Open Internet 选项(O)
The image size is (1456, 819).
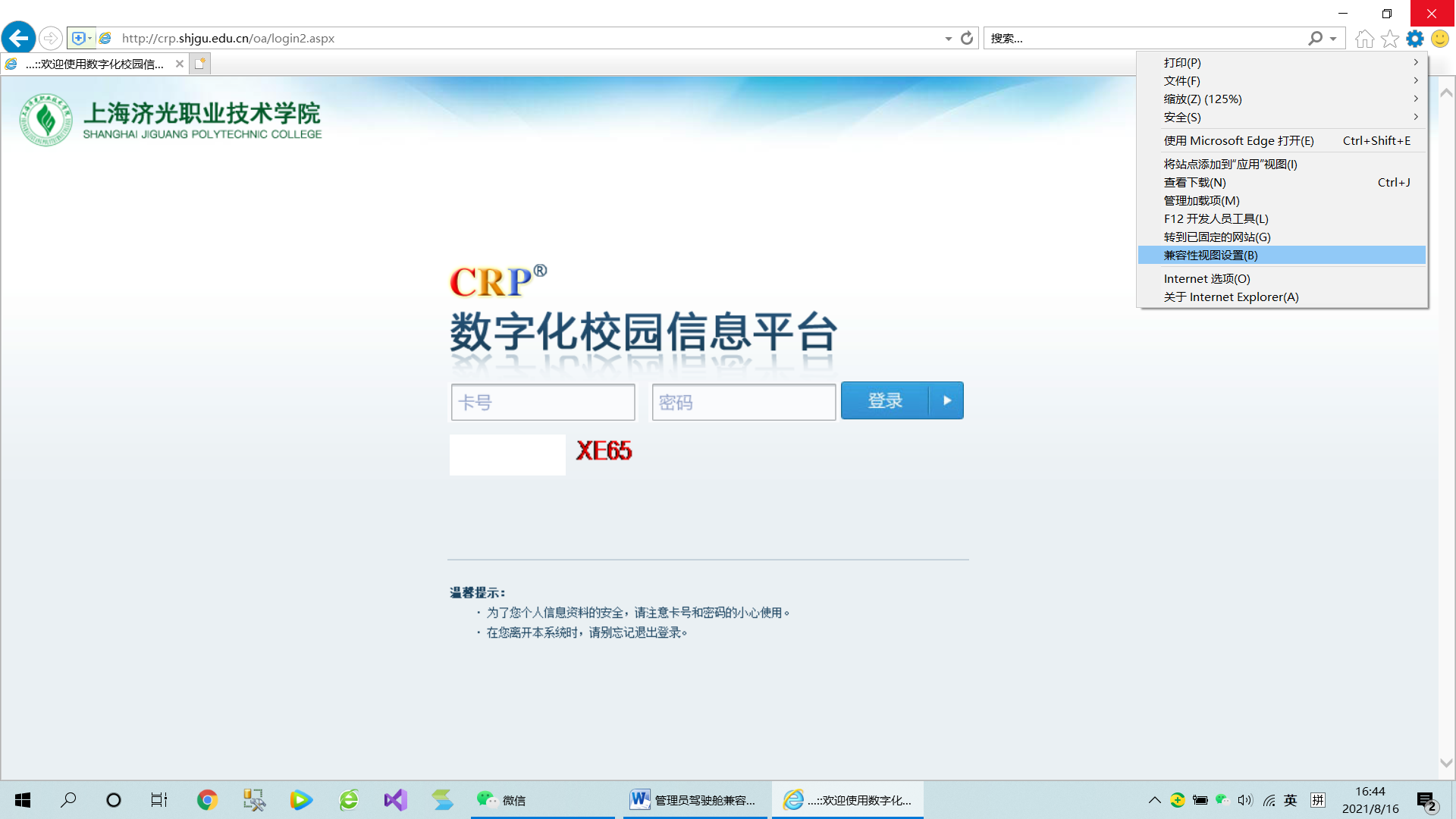(1282, 279)
